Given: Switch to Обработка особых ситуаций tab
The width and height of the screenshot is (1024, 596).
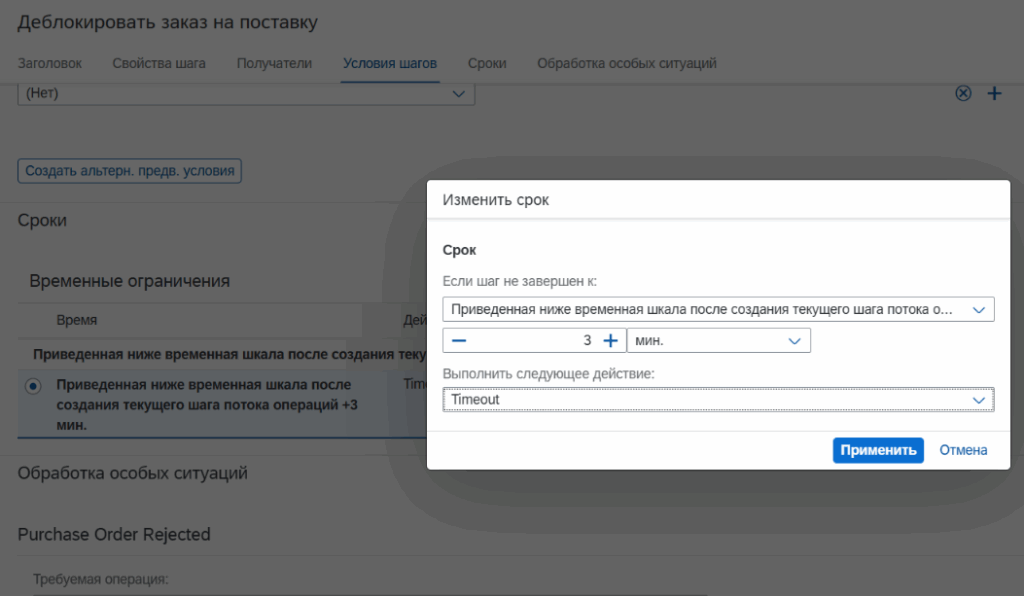Looking at the screenshot, I should (x=627, y=63).
